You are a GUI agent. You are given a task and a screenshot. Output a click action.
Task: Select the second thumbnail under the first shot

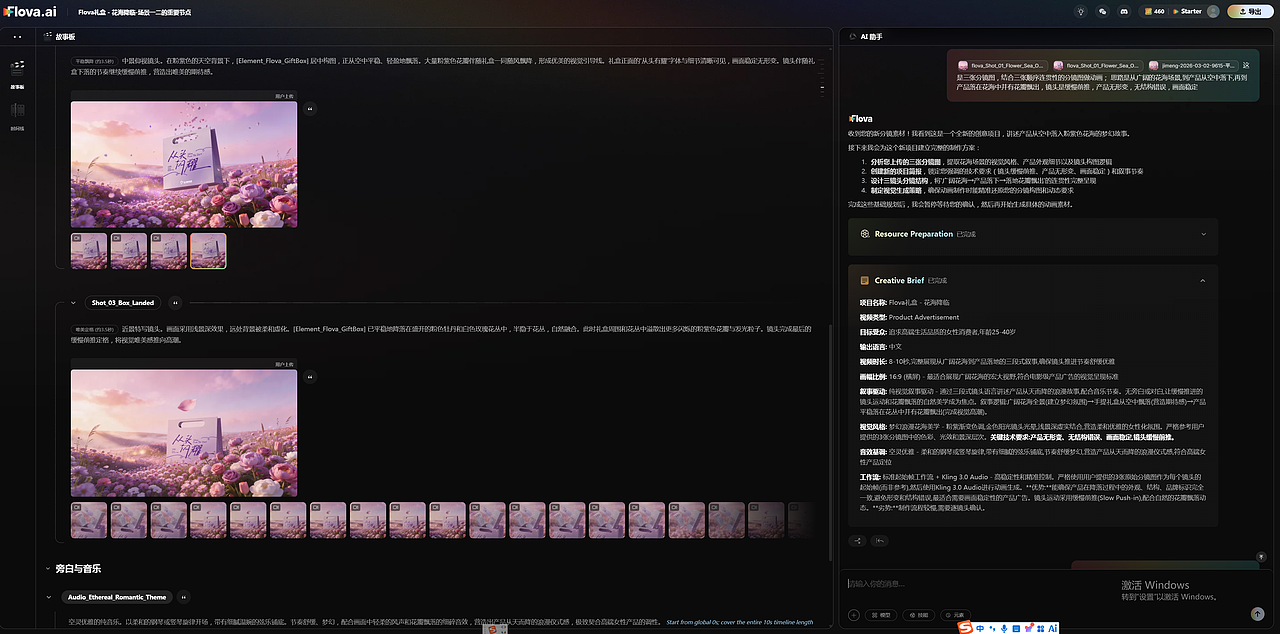[129, 251]
